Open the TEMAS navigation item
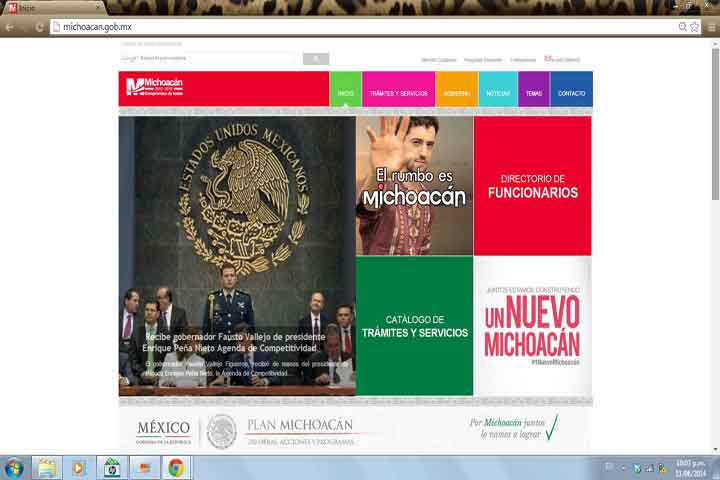 (534, 92)
